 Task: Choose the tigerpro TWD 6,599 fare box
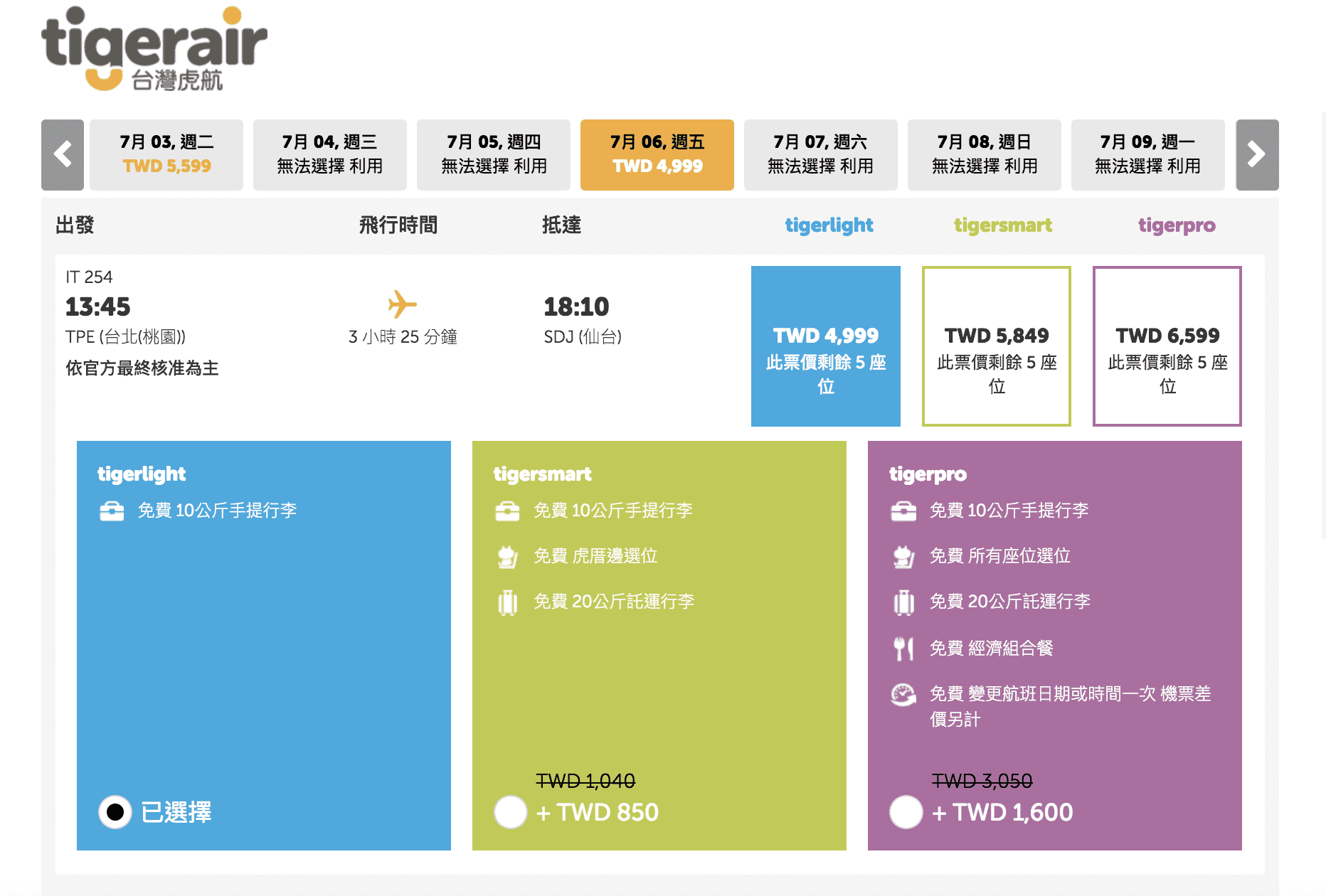[x=1167, y=346]
